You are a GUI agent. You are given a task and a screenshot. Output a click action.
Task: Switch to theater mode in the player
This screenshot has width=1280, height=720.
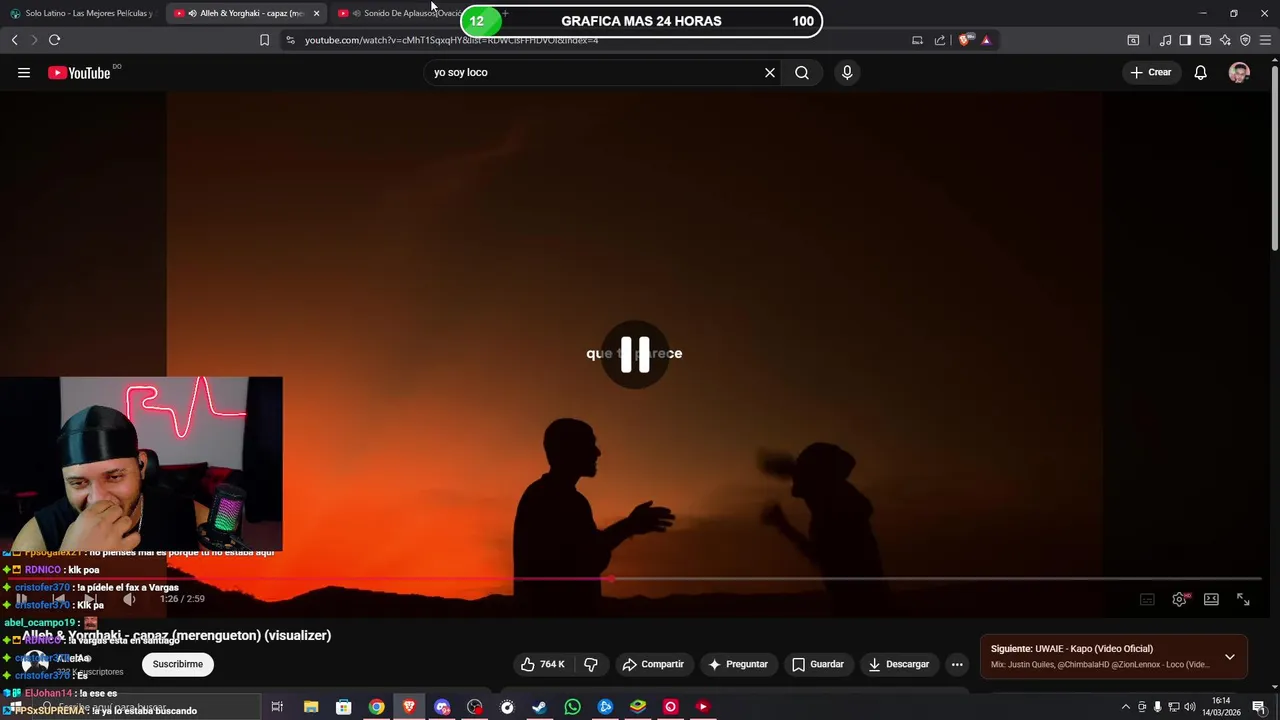(x=1211, y=599)
